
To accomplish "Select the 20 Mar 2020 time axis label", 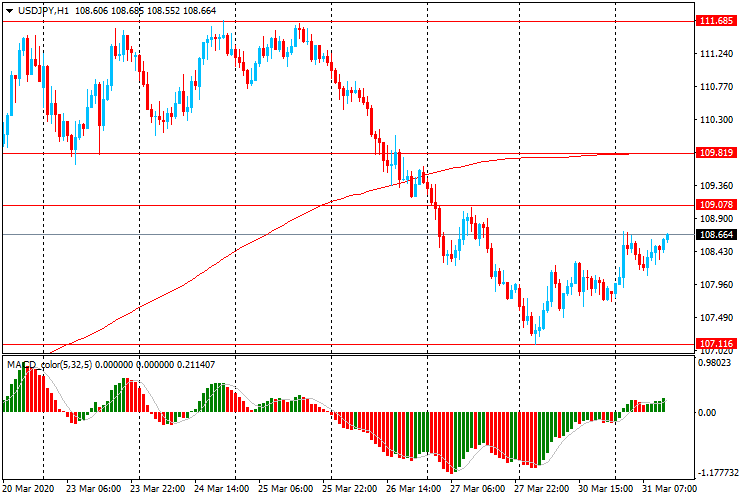I will [28, 489].
